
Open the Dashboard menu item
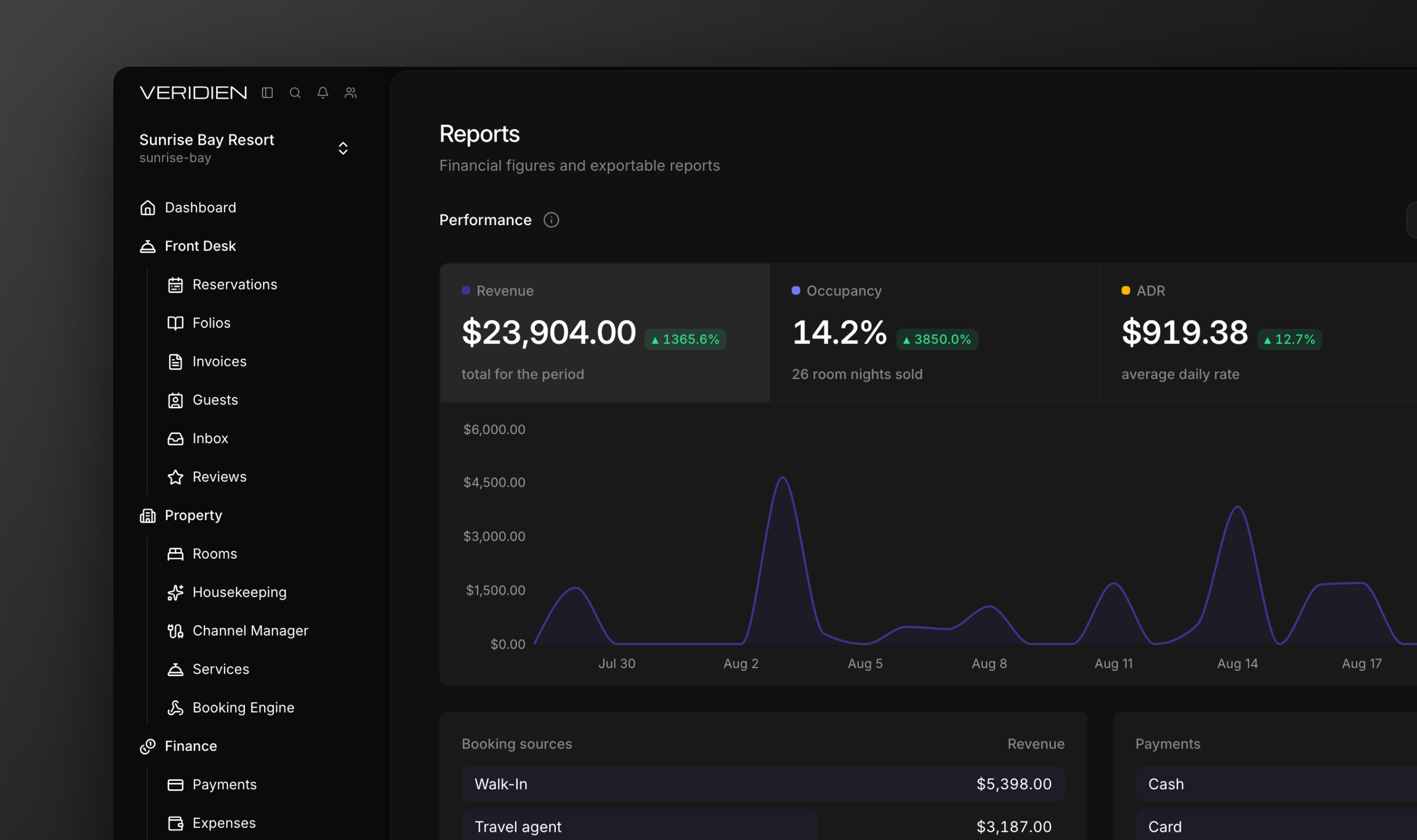click(200, 208)
